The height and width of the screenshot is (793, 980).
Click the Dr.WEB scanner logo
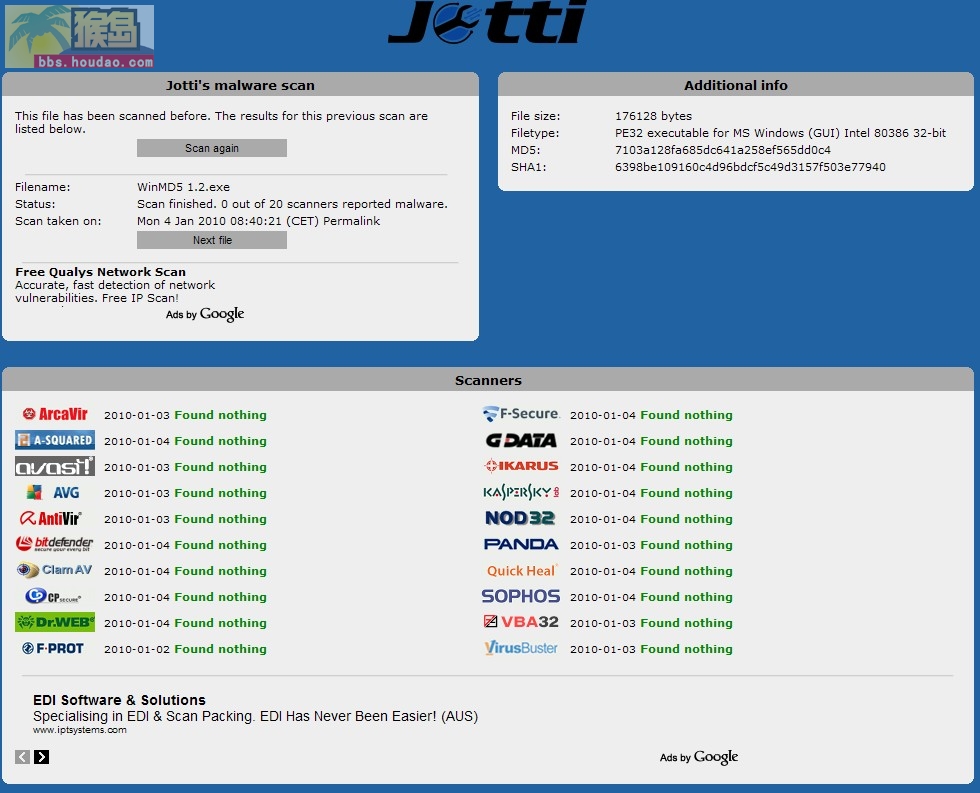click(55, 622)
